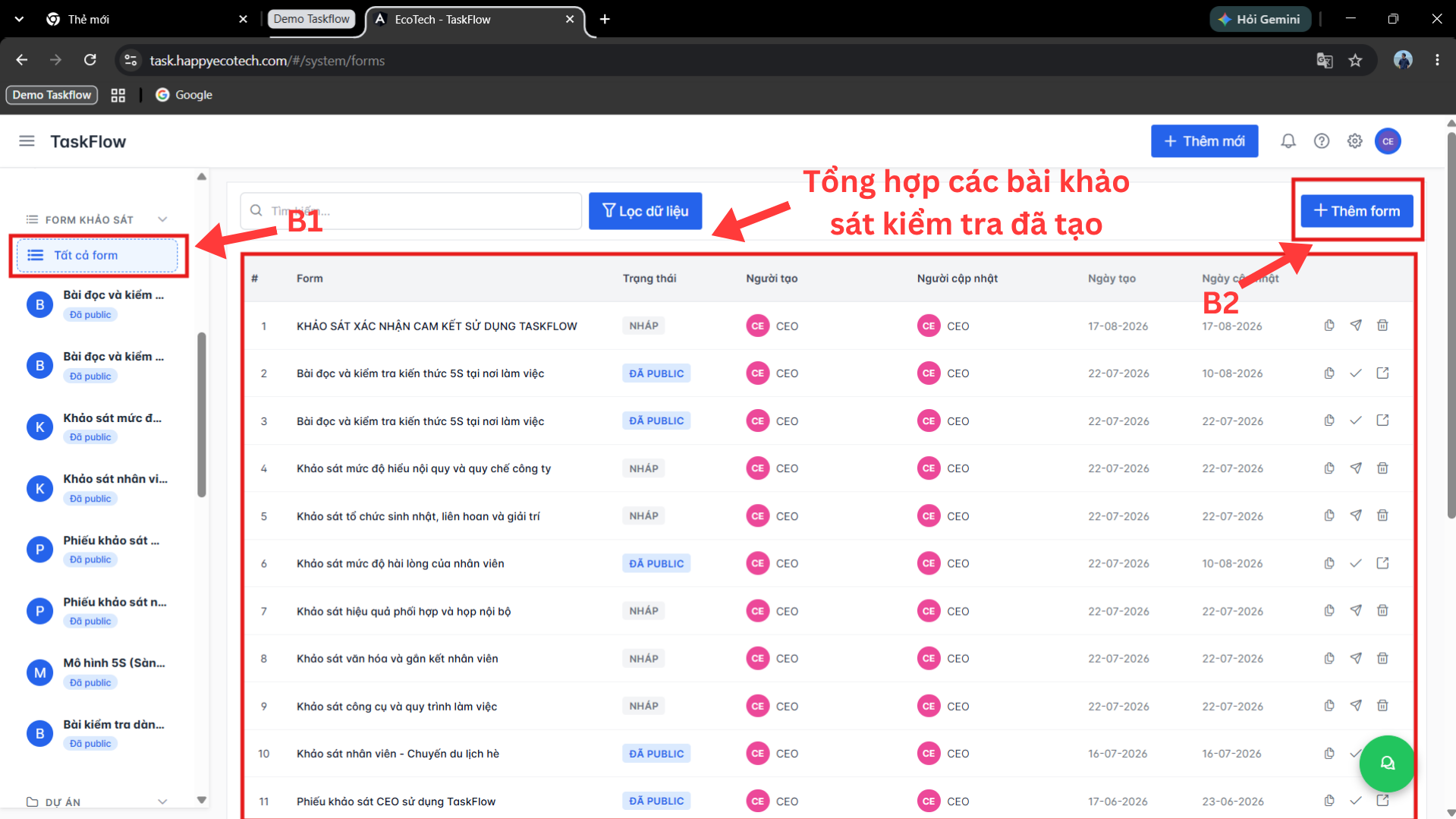Screen dimensions: 1456x819
Task: Click the sidebar scroll-down arrow
Action: [201, 800]
